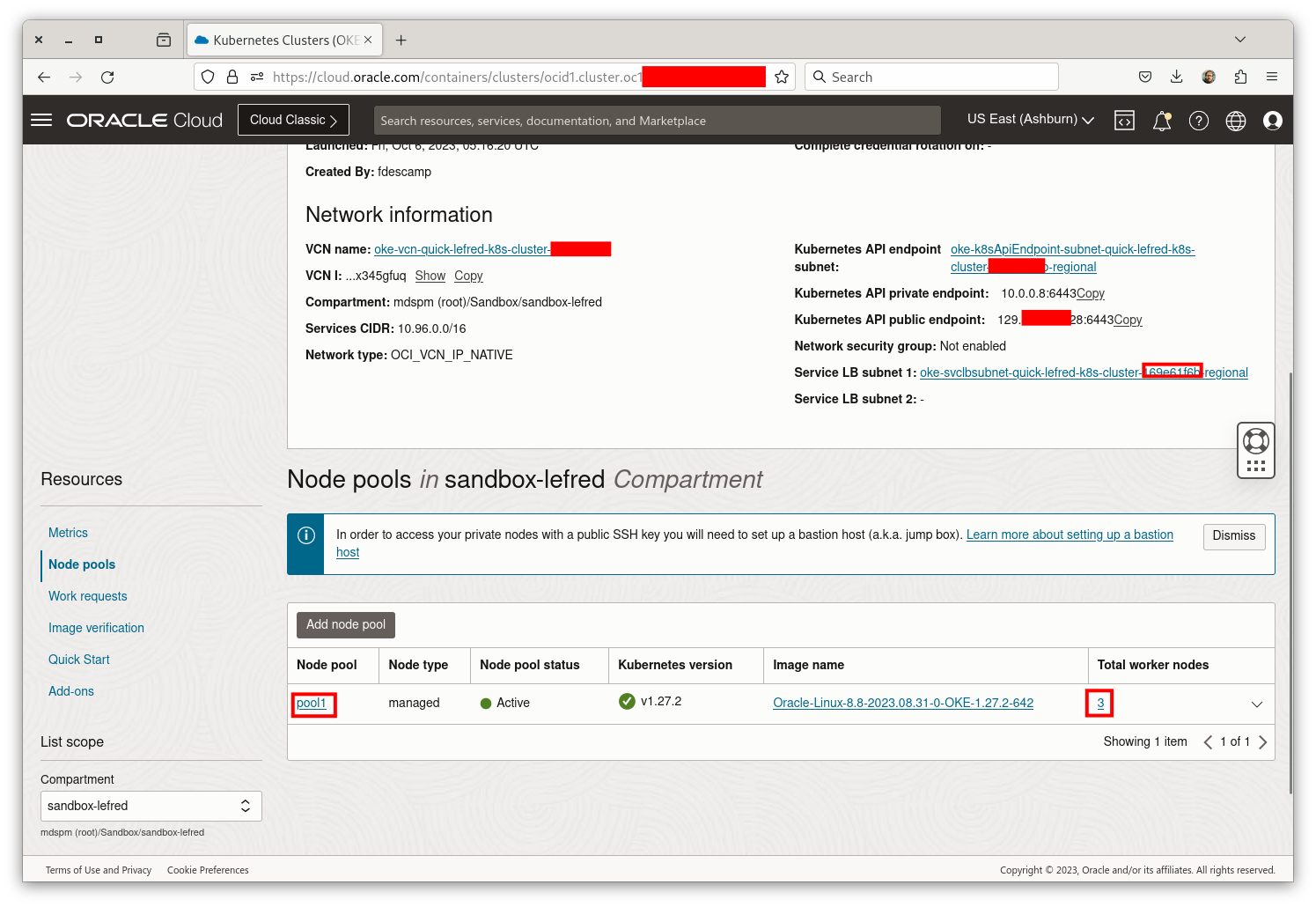This screenshot has width=1316, height=907.
Task: Click the tracking protection shield icon
Action: 208,77
